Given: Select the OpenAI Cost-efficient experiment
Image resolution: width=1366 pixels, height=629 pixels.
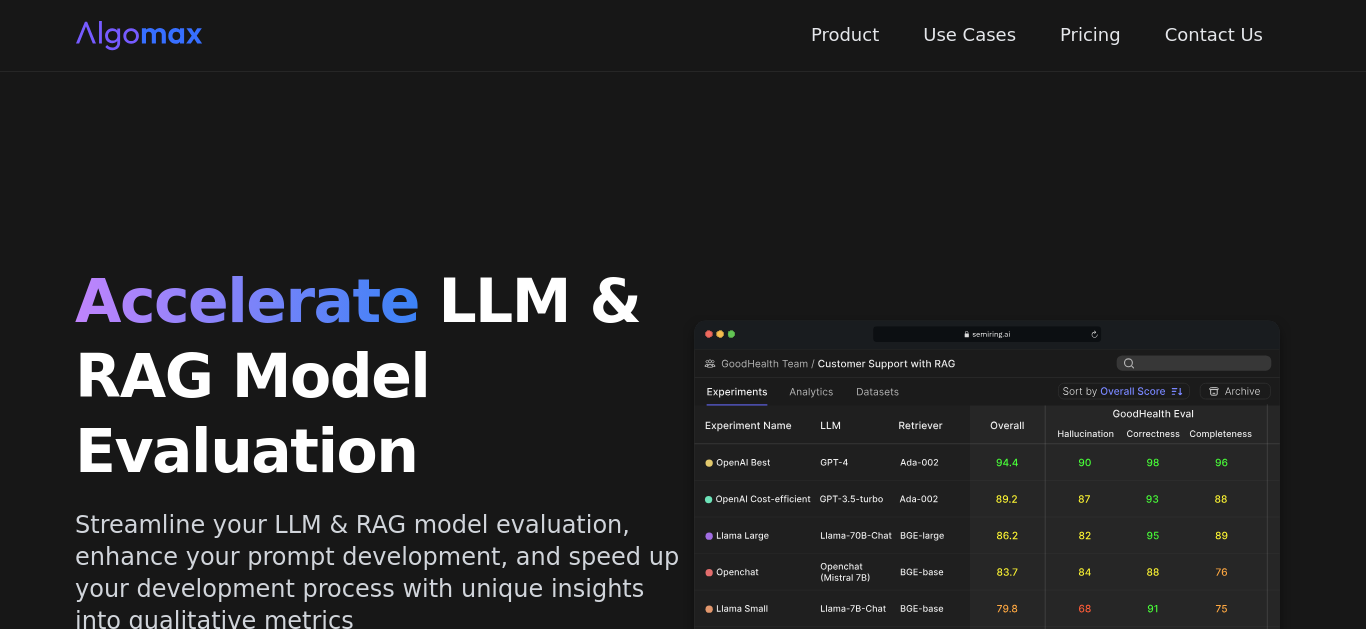Looking at the screenshot, I should point(763,499).
